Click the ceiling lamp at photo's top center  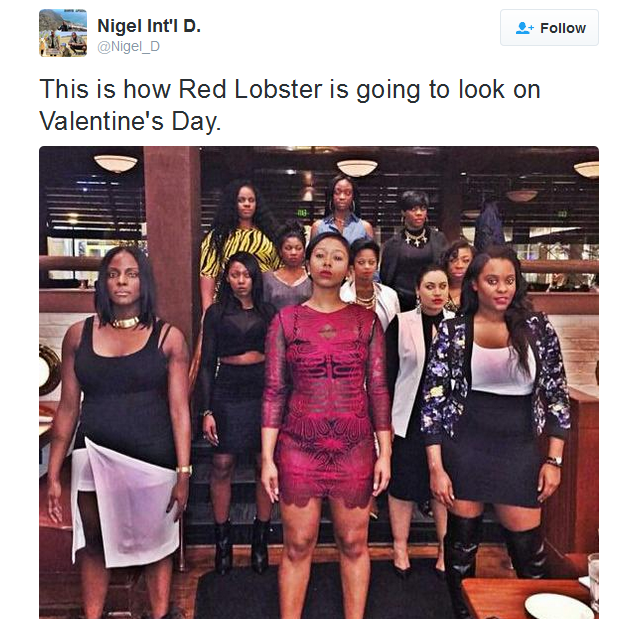pyautogui.click(x=357, y=168)
